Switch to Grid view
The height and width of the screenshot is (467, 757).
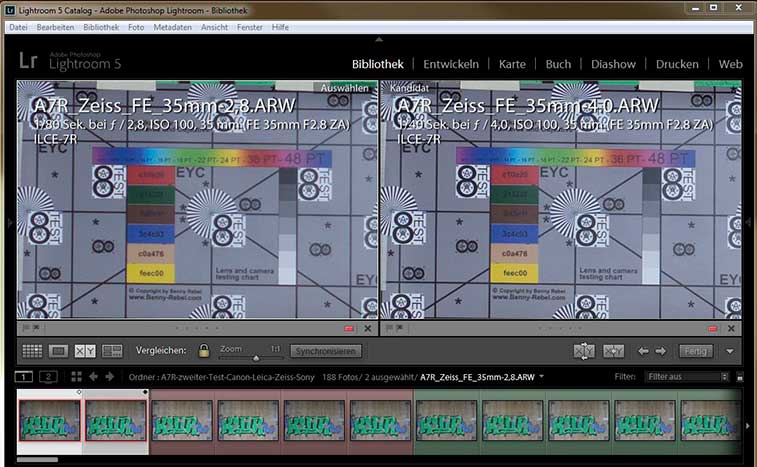pos(32,351)
